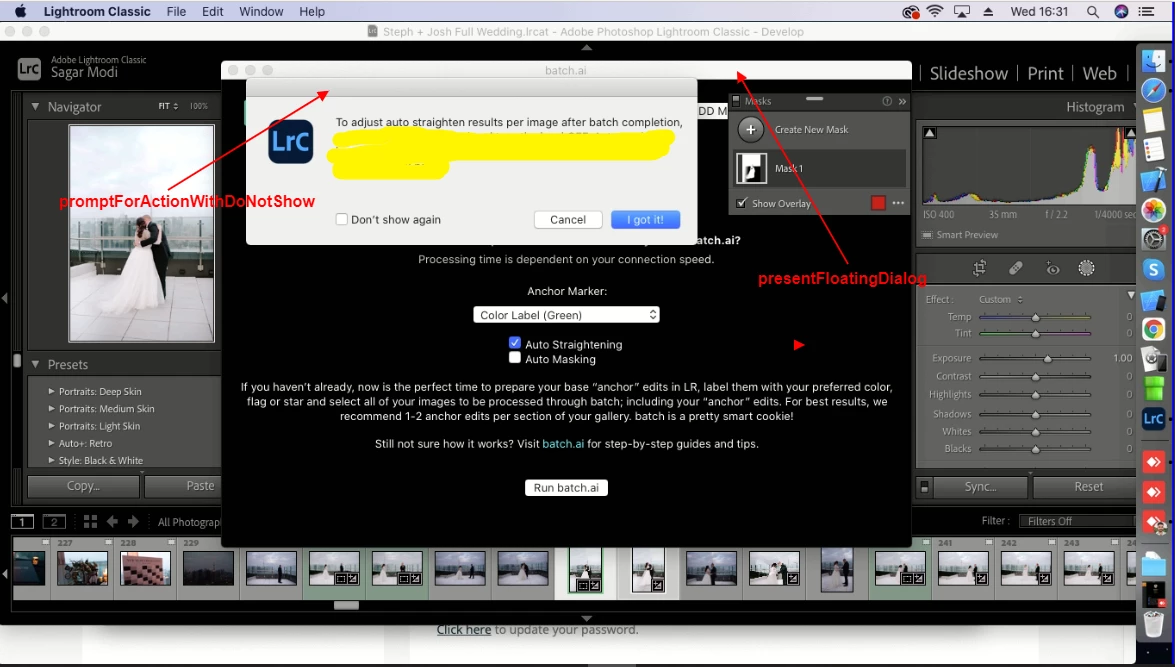Click the Create New Mask plus button
Viewport: 1175px width, 667px height.
(750, 129)
